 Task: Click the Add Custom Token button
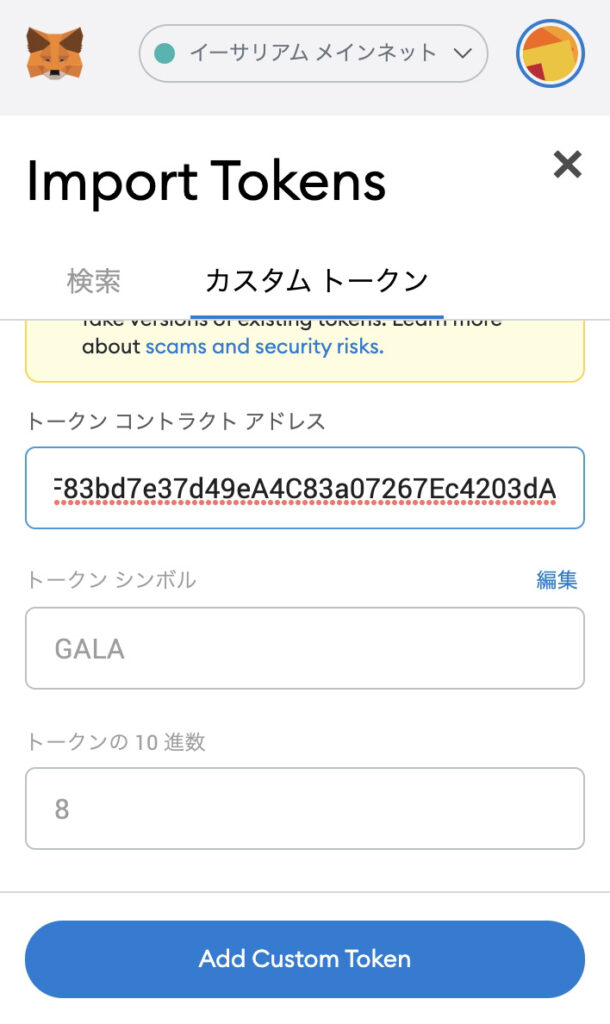[x=305, y=959]
